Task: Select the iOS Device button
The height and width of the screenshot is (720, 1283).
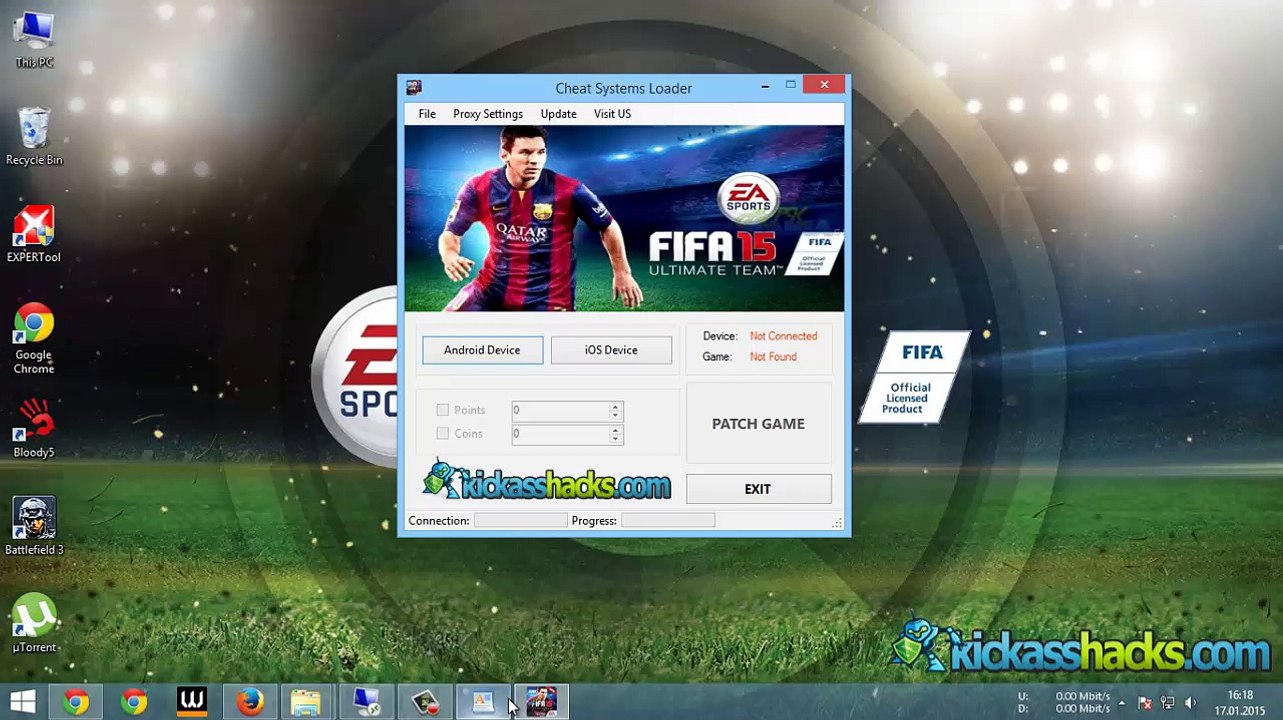Action: [x=611, y=350]
